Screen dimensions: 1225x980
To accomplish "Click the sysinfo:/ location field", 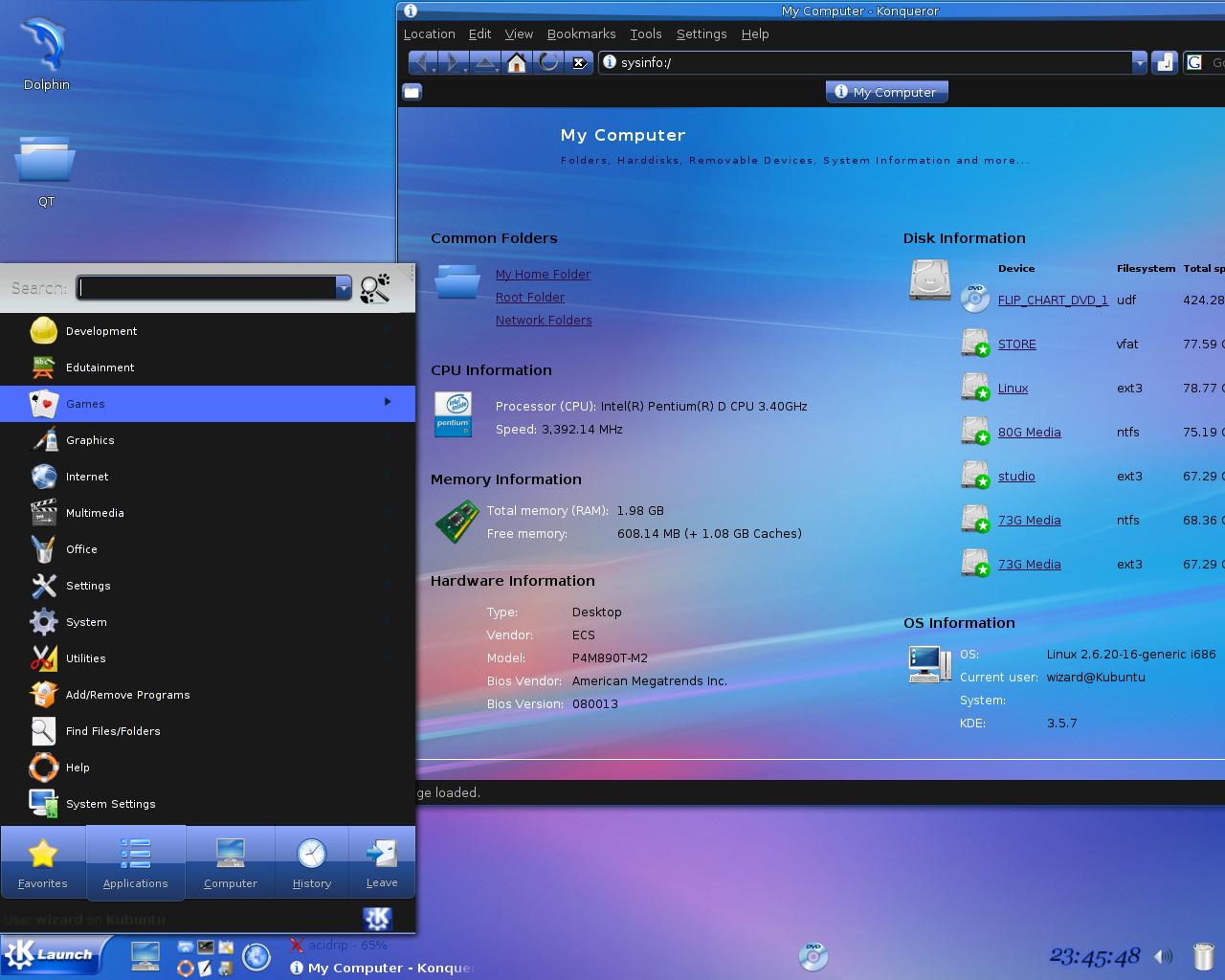I will click(x=865, y=63).
